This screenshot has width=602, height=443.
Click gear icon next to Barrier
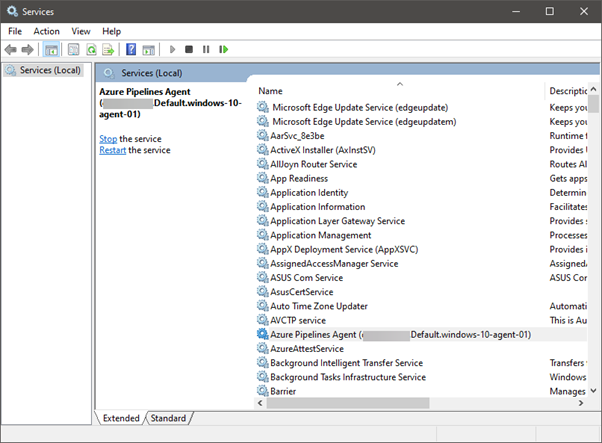[x=263, y=391]
